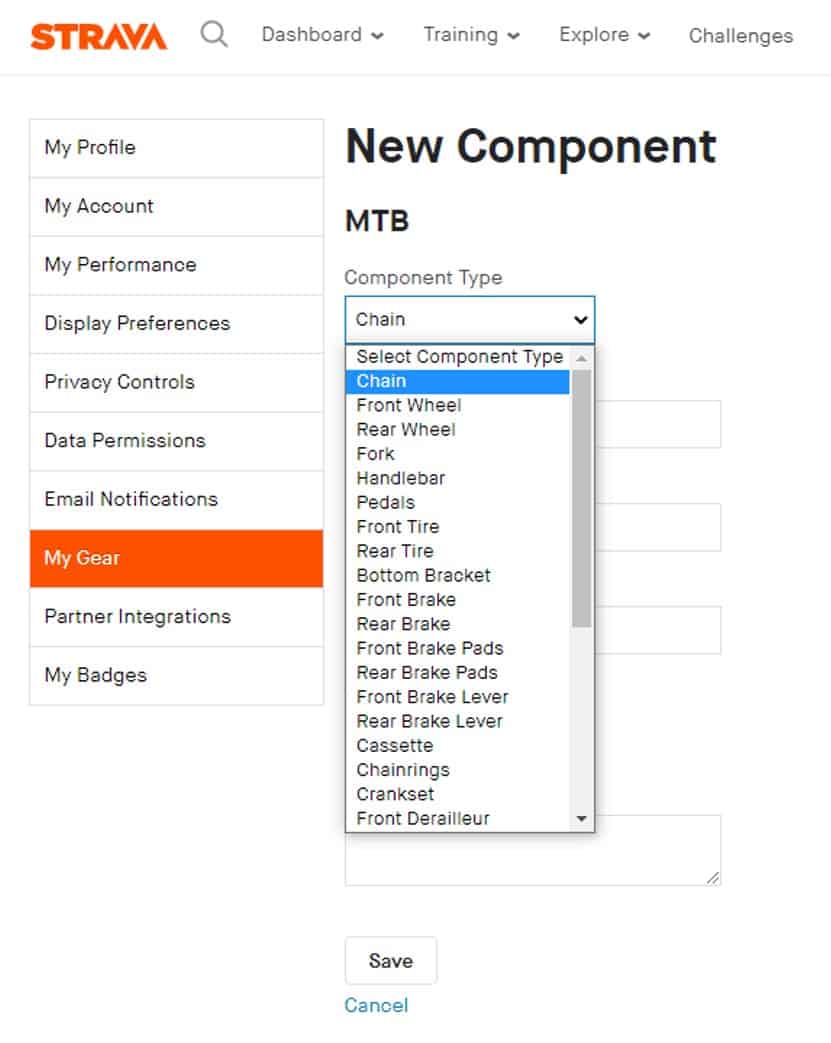831x1043 pixels.
Task: Choose Bottom Bracket component option
Action: click(424, 575)
